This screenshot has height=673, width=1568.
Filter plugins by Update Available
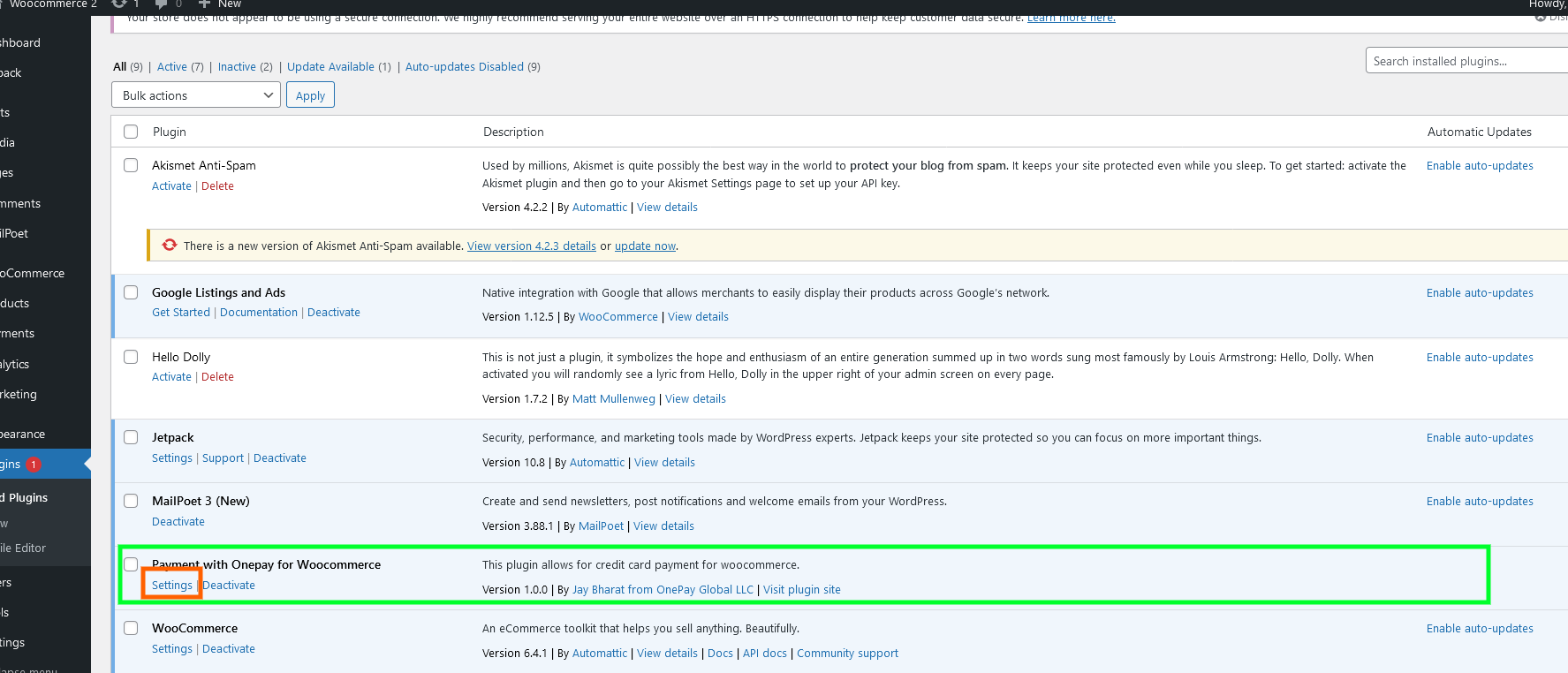(x=330, y=67)
